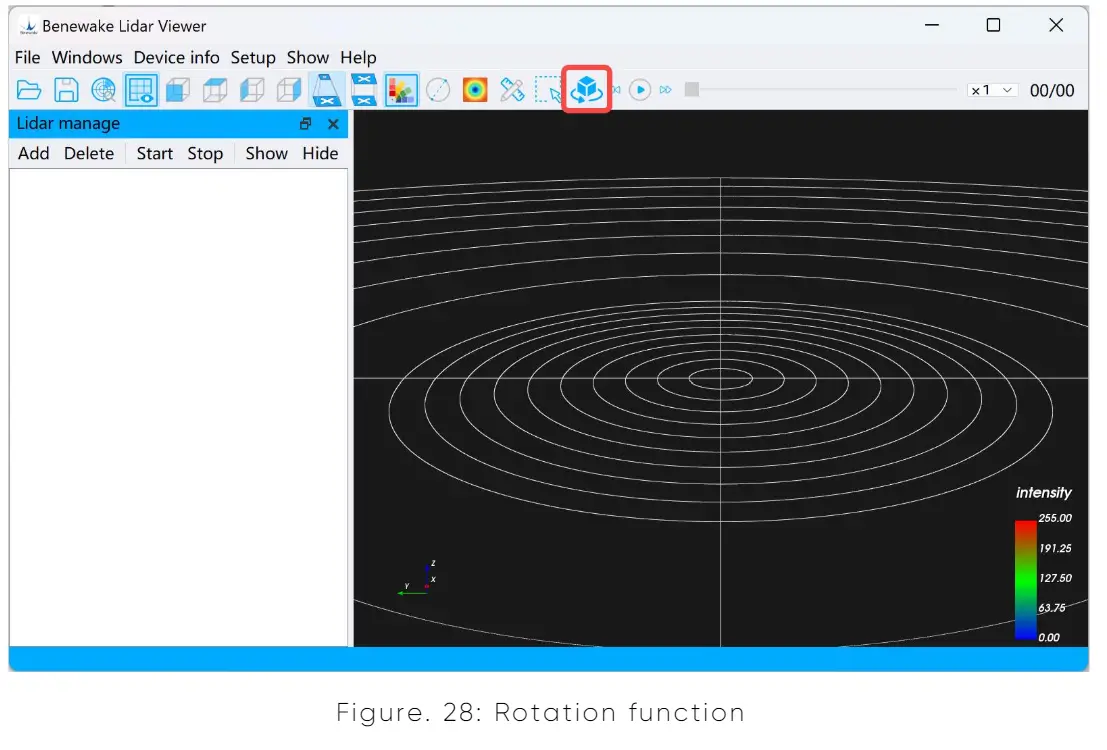
Task: Click Delete in Lidar manage panel
Action: [x=89, y=153]
